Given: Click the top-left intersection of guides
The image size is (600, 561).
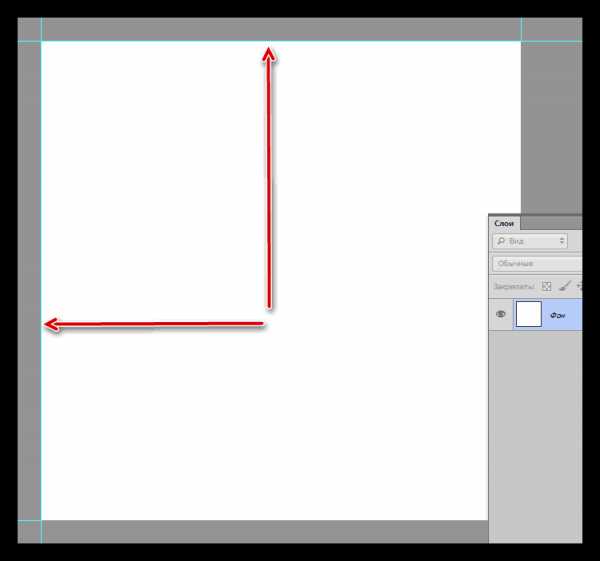Looking at the screenshot, I should point(41,41).
